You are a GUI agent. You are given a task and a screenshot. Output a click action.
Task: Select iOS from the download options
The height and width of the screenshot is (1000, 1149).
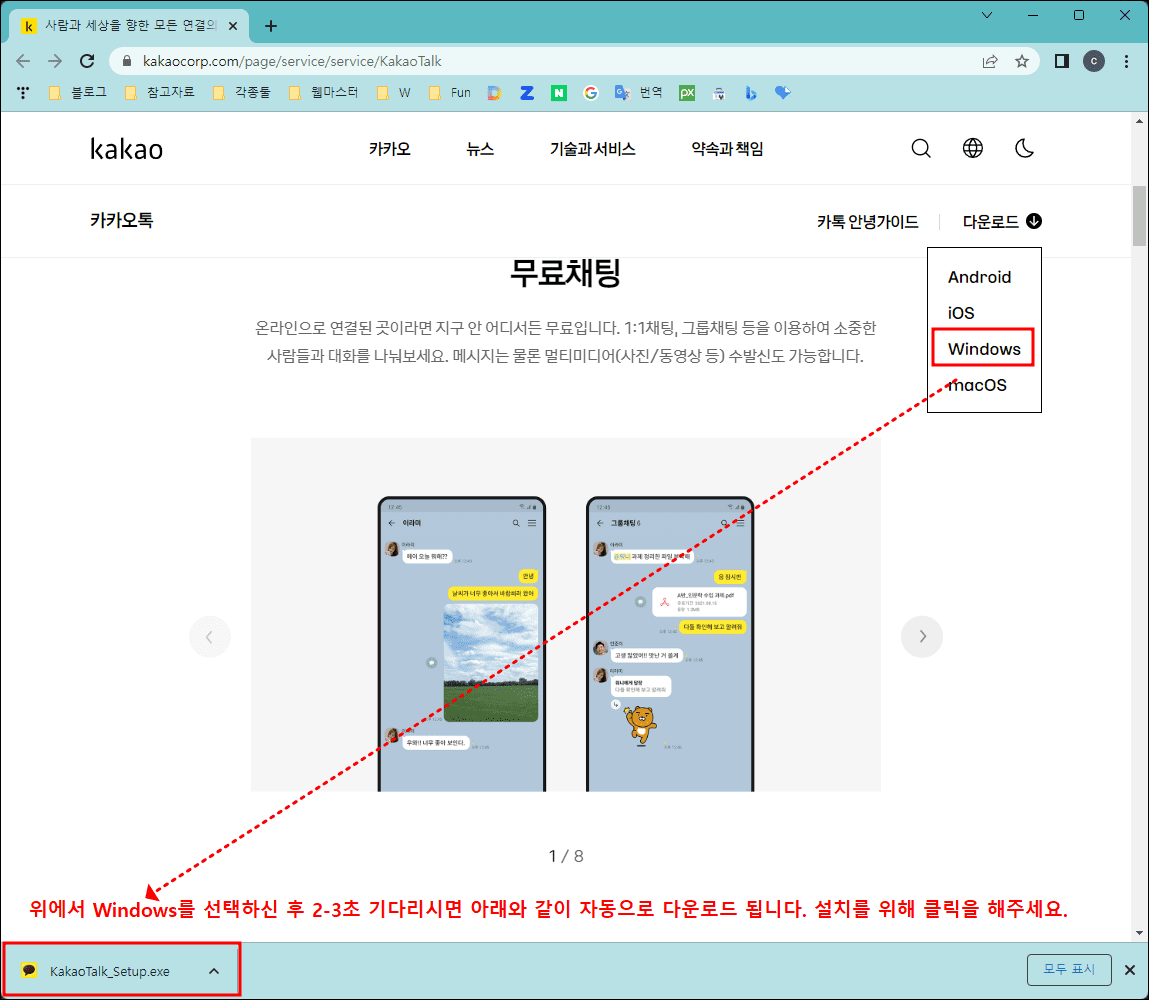pos(960,312)
